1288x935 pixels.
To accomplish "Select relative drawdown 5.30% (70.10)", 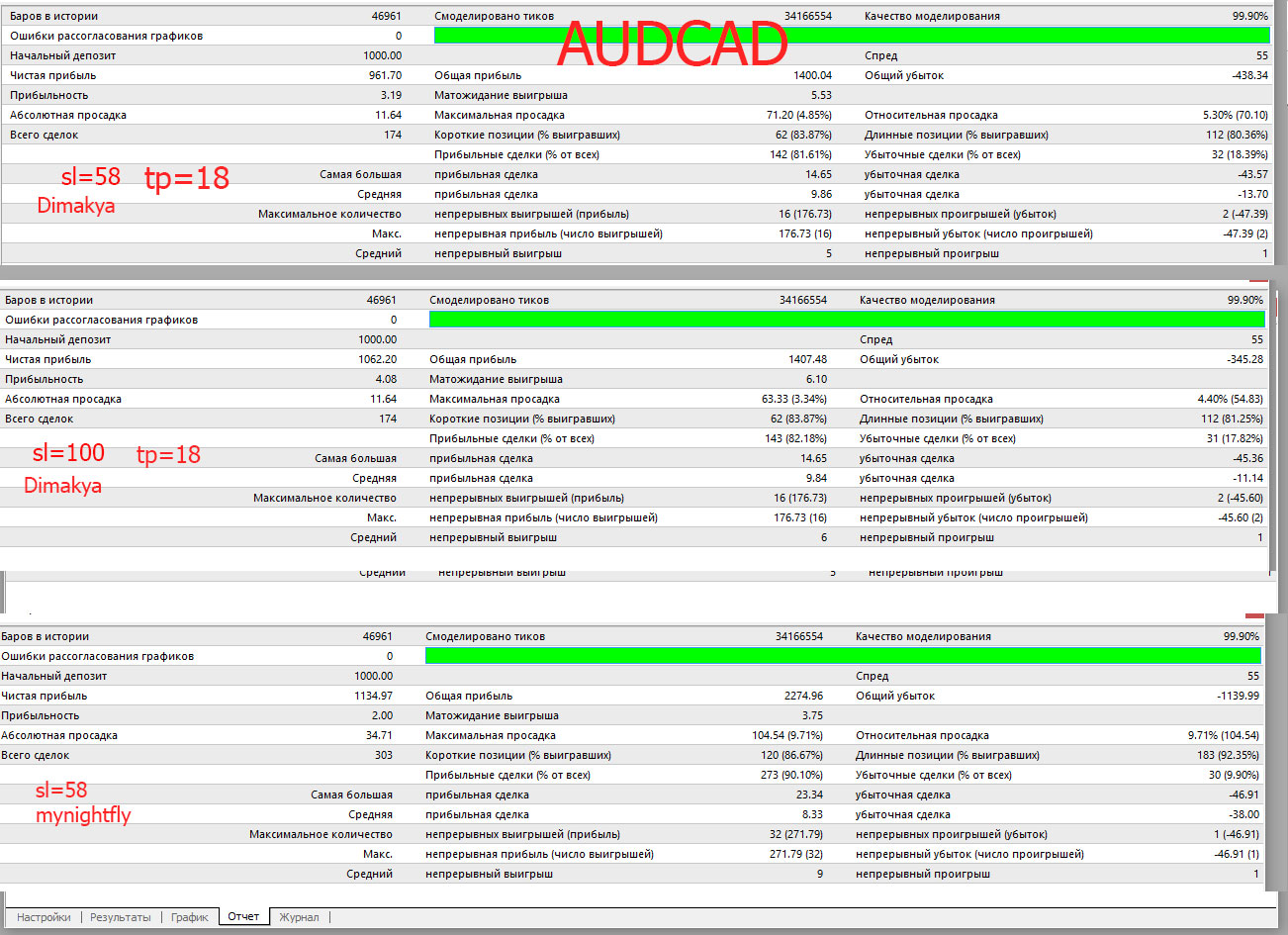I will pos(1236,115).
